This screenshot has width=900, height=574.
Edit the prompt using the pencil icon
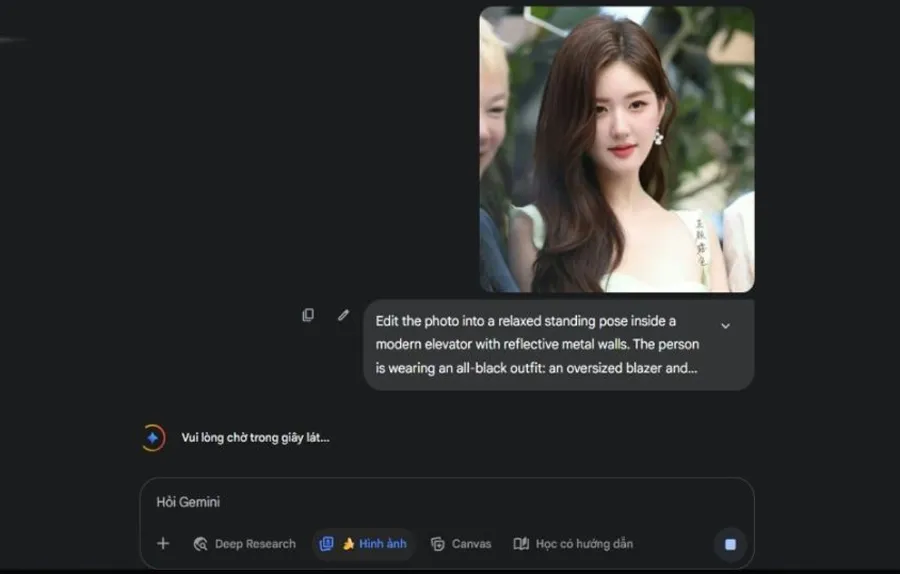(343, 315)
